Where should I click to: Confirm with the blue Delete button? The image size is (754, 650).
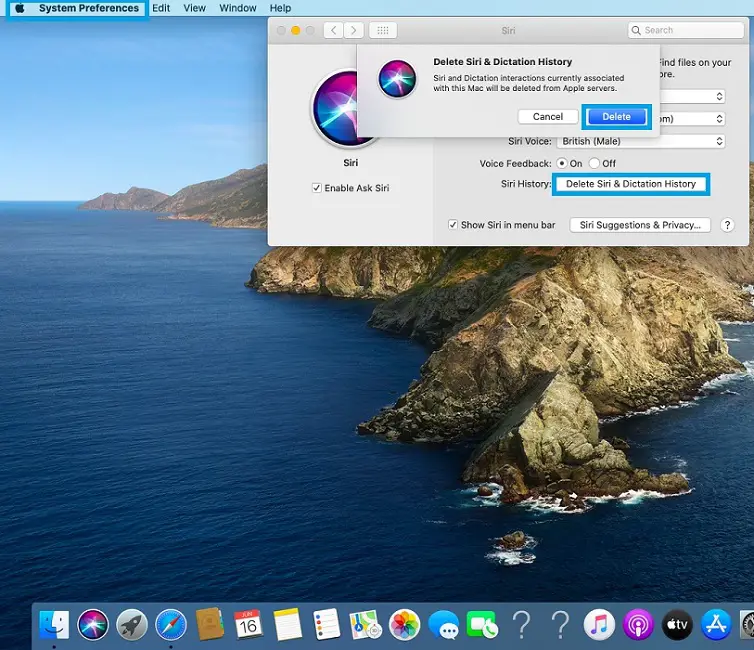(616, 117)
